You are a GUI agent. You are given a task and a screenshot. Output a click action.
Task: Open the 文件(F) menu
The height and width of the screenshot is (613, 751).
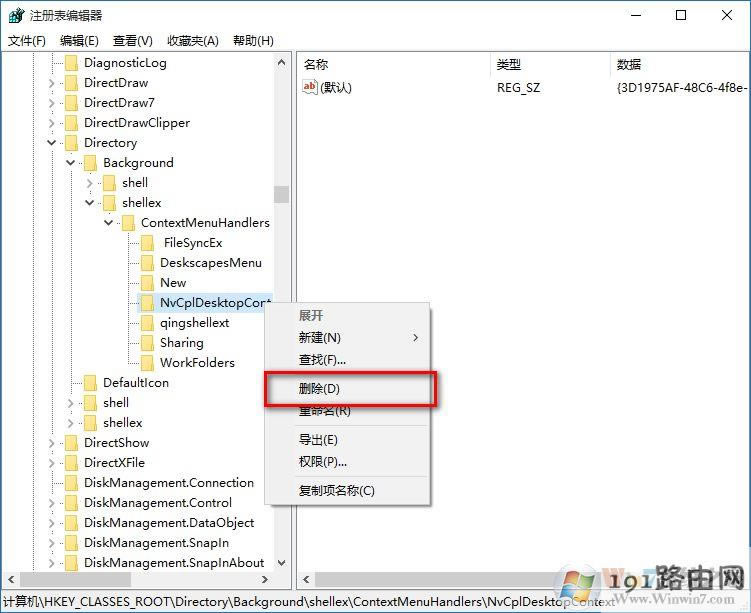pos(27,41)
